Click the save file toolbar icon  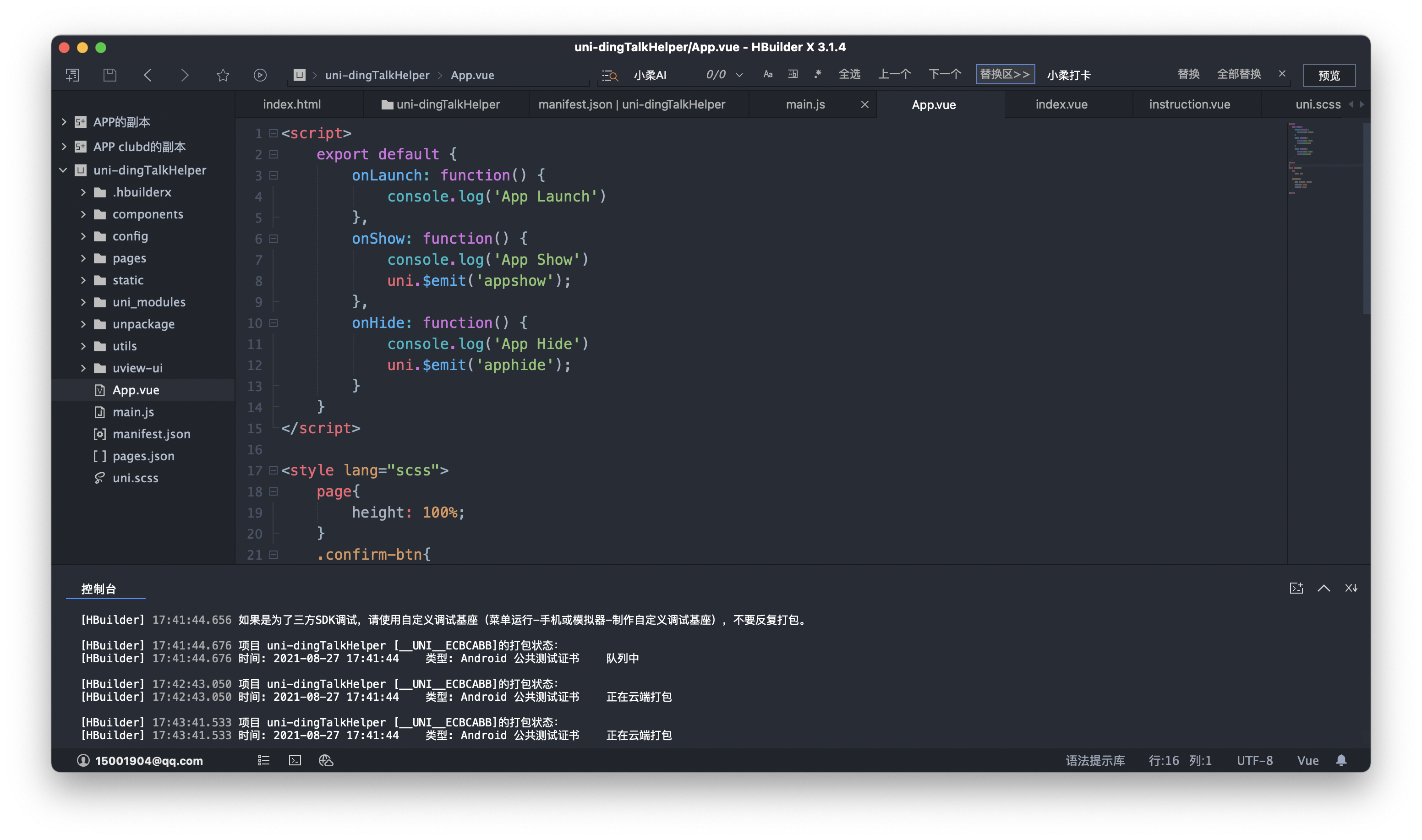tap(110, 75)
